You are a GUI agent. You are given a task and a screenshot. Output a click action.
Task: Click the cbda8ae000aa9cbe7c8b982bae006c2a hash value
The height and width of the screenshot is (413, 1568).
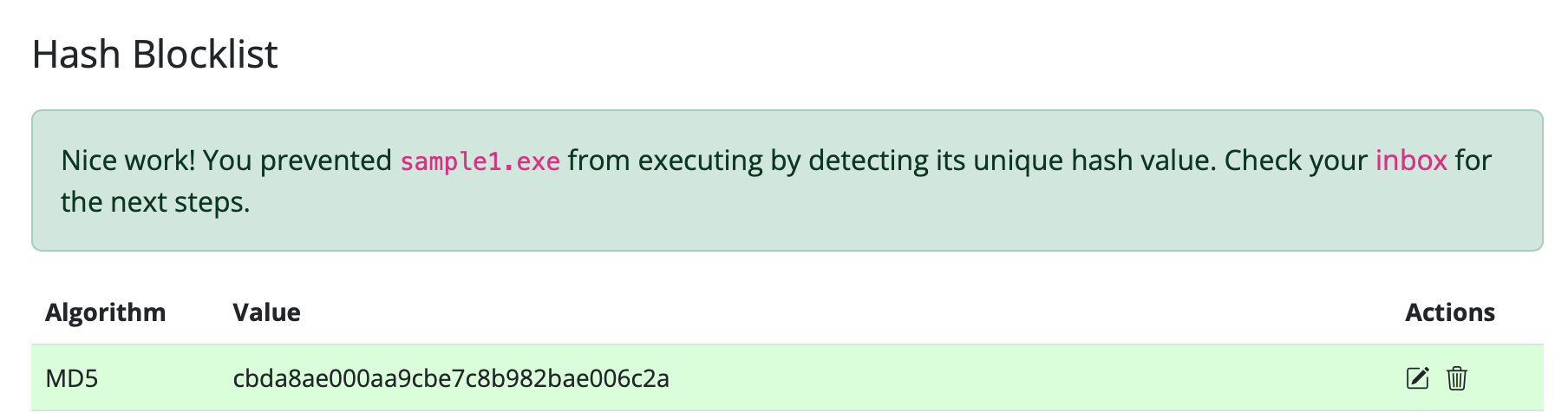[x=451, y=378]
